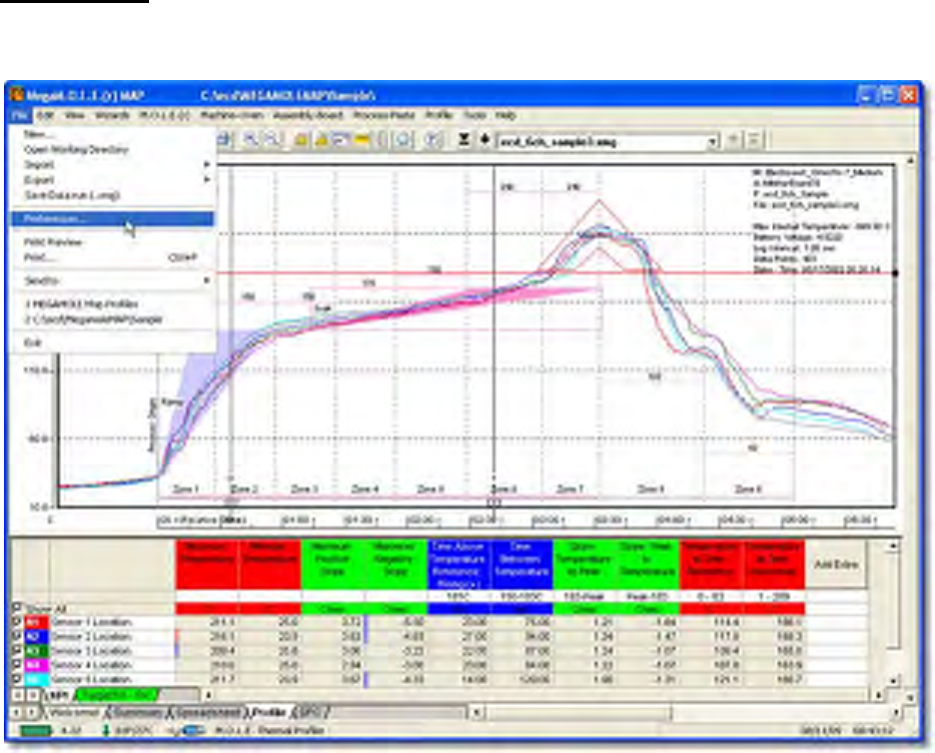Toggle Sensor 1 Location checkbox
The image size is (935, 753).
(17, 622)
